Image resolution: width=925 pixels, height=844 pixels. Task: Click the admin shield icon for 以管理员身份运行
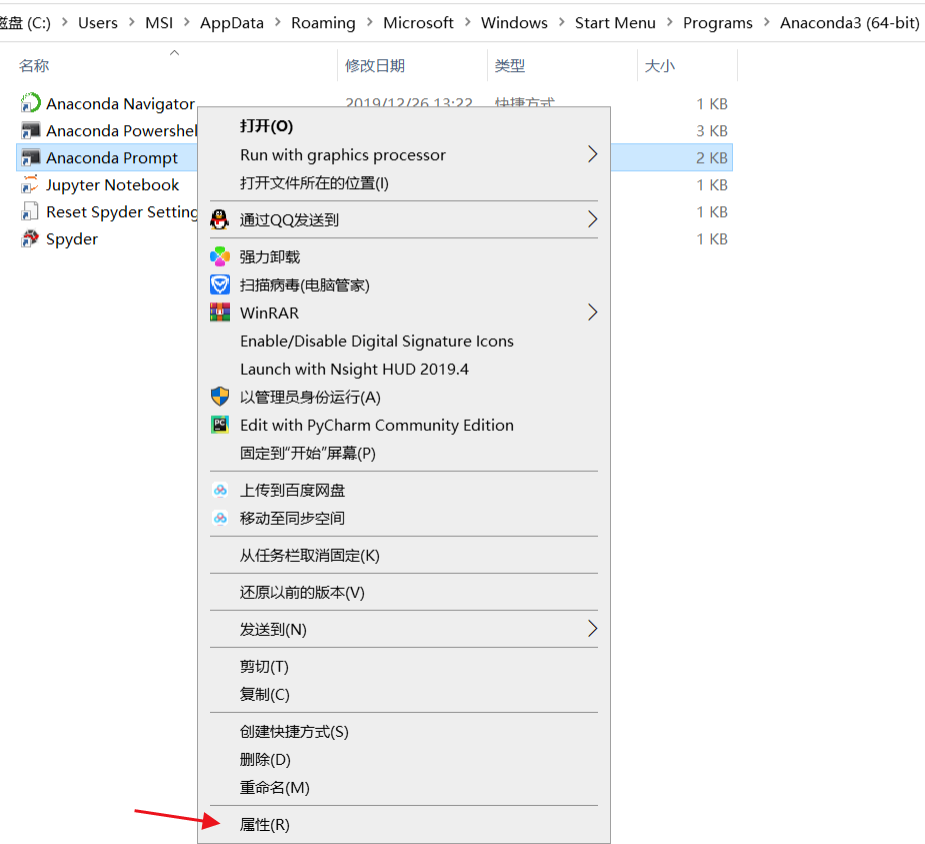pyautogui.click(x=219, y=397)
